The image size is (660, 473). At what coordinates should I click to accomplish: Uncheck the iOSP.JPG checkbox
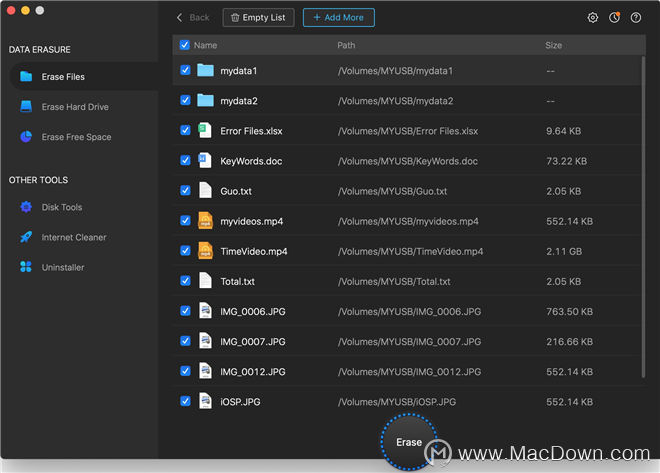[185, 401]
